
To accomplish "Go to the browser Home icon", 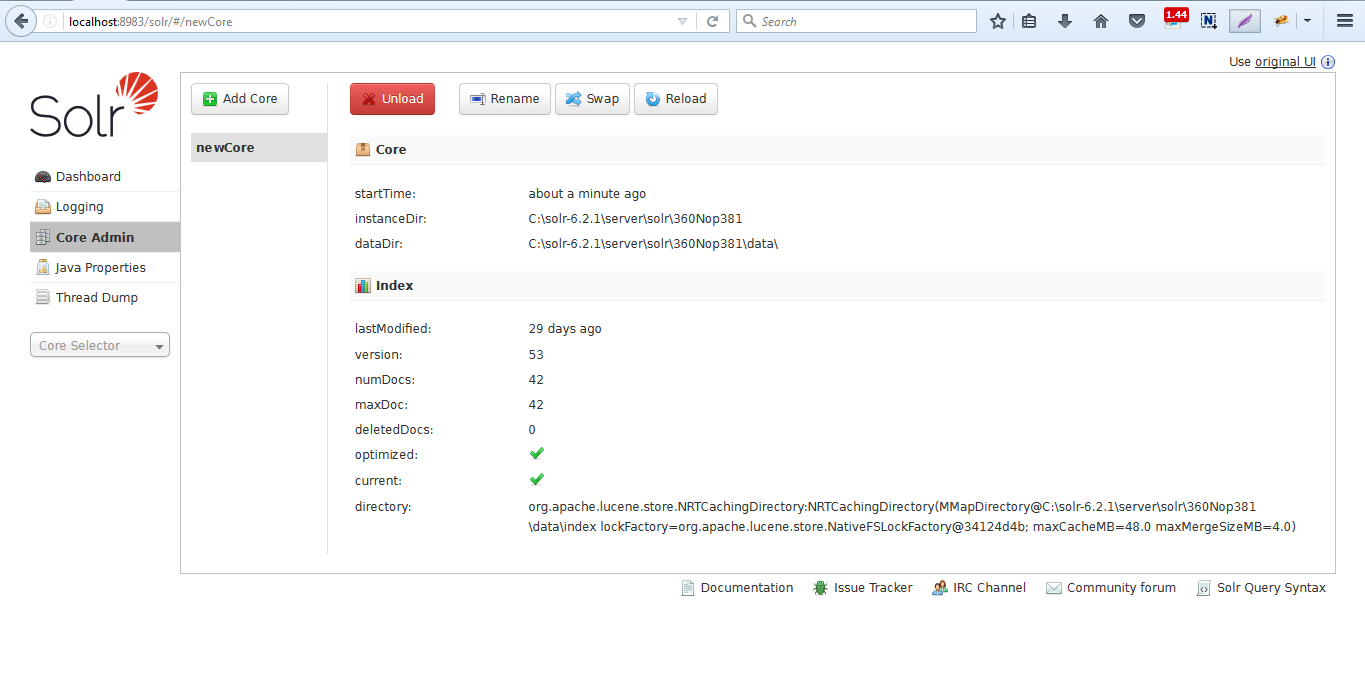I will (x=1101, y=21).
